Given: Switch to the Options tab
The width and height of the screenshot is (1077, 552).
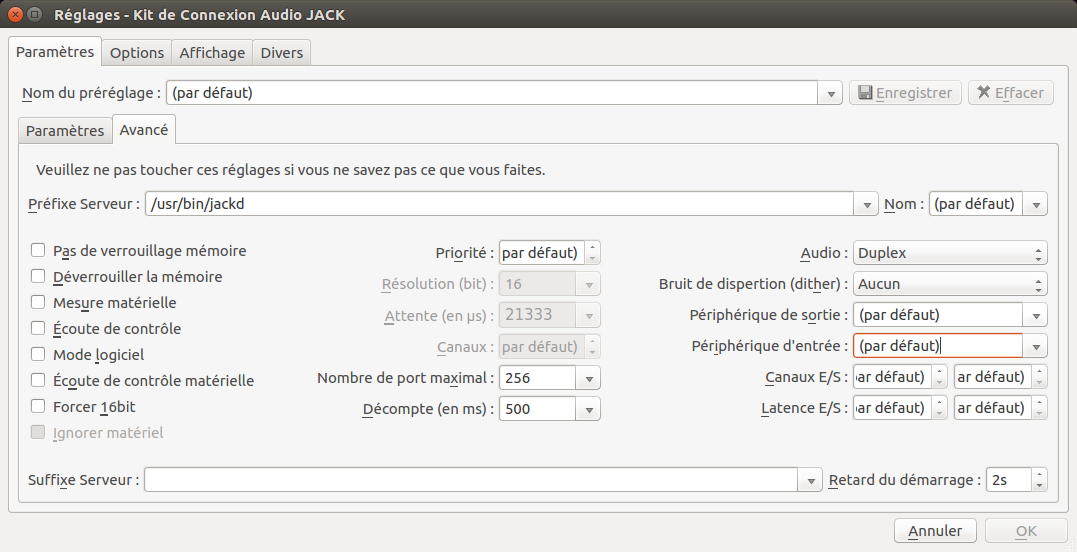Looking at the screenshot, I should tap(137, 53).
